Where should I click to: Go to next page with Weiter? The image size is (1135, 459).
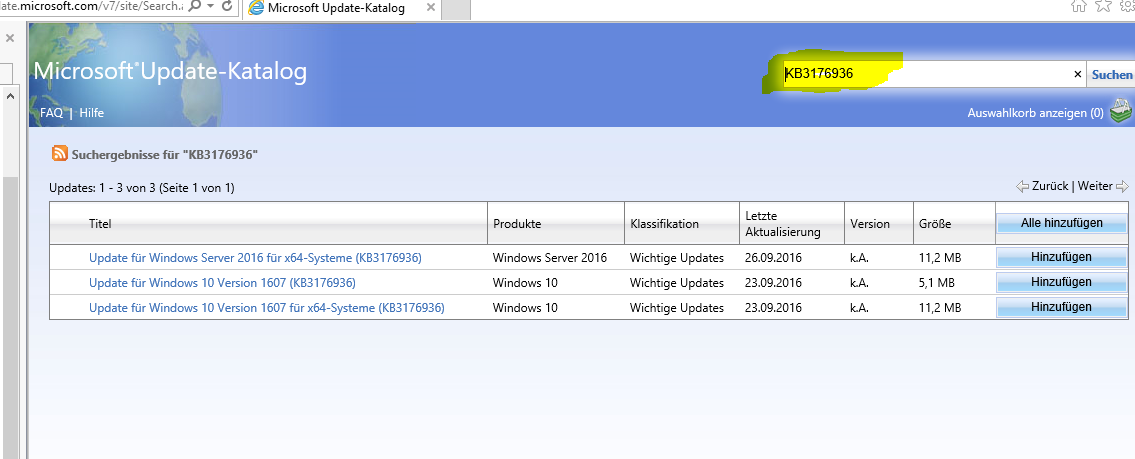click(x=1095, y=186)
